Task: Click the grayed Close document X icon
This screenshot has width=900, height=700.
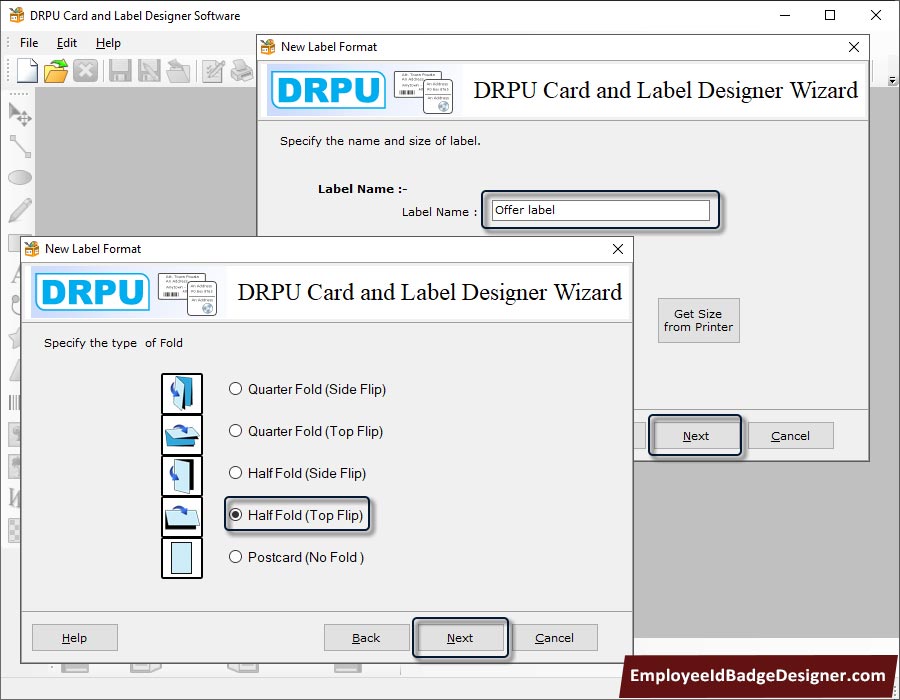Action: (85, 71)
